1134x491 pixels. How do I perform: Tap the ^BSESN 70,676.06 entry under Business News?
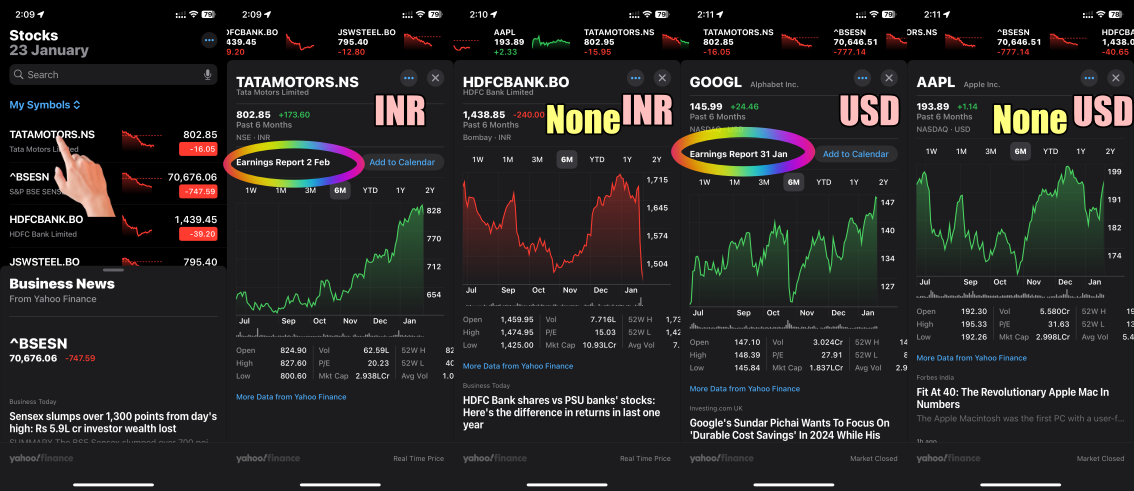52,351
